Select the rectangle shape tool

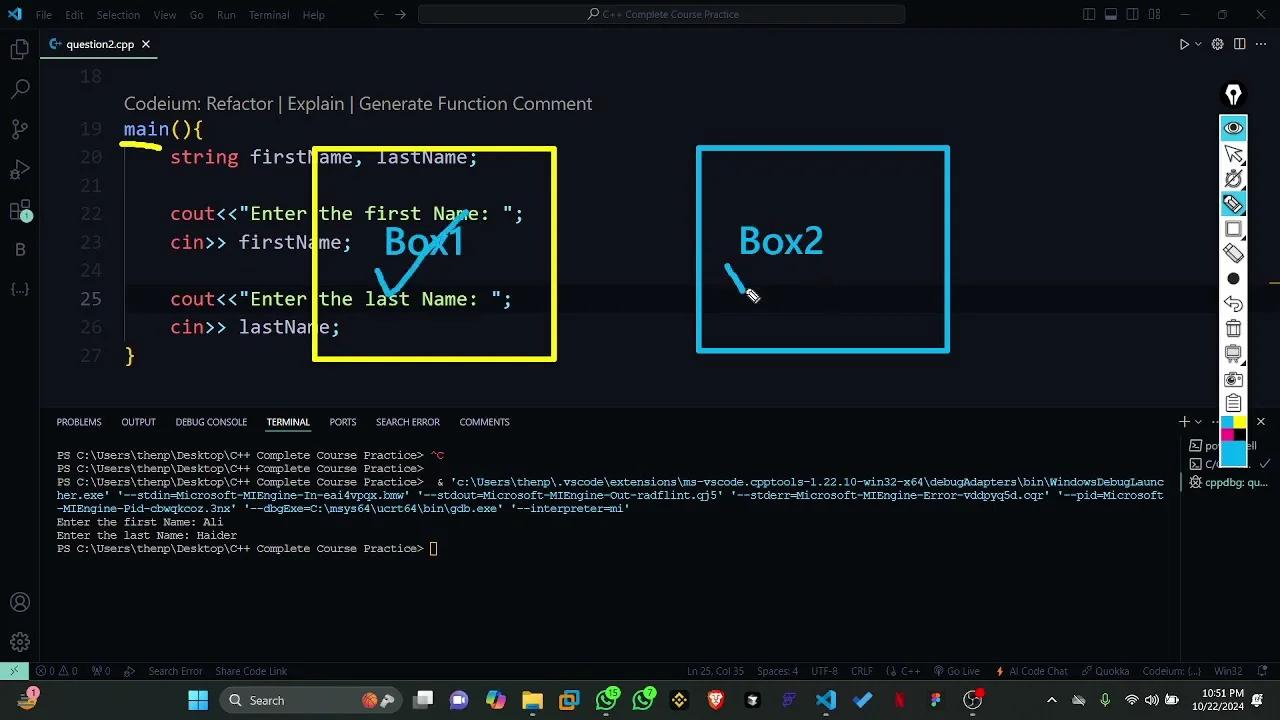coord(1234,228)
